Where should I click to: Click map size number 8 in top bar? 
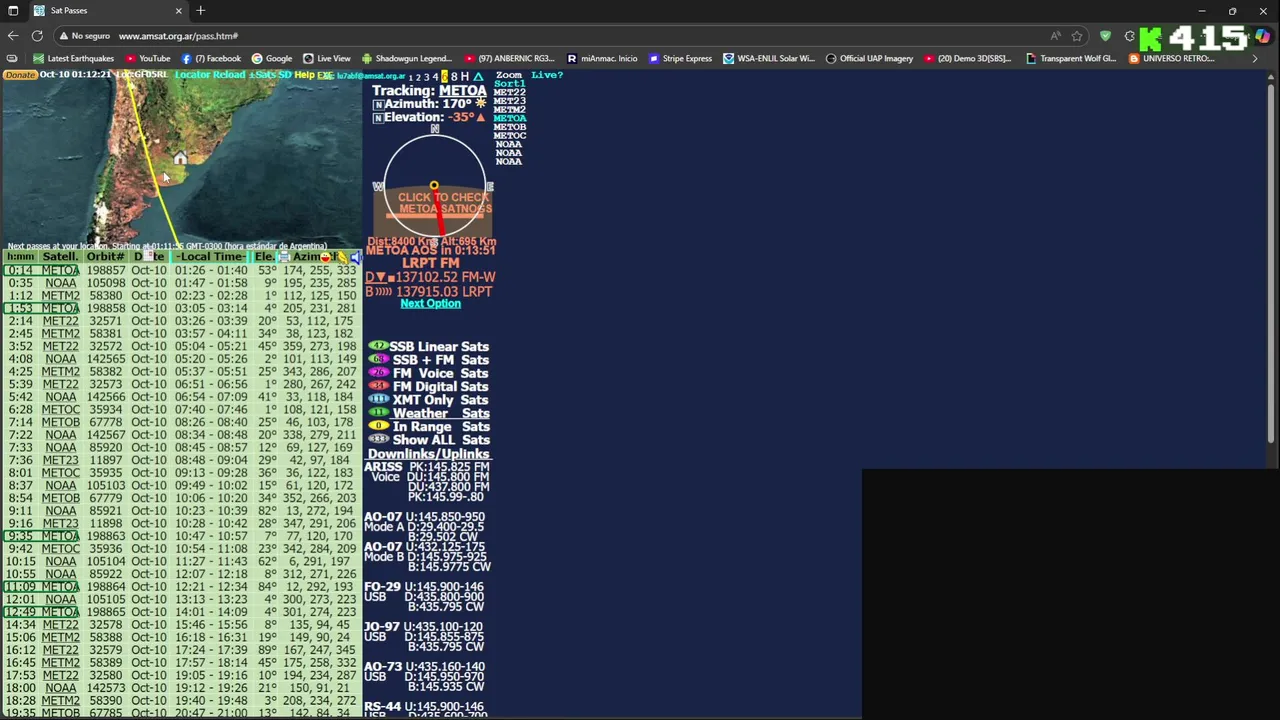click(453, 76)
